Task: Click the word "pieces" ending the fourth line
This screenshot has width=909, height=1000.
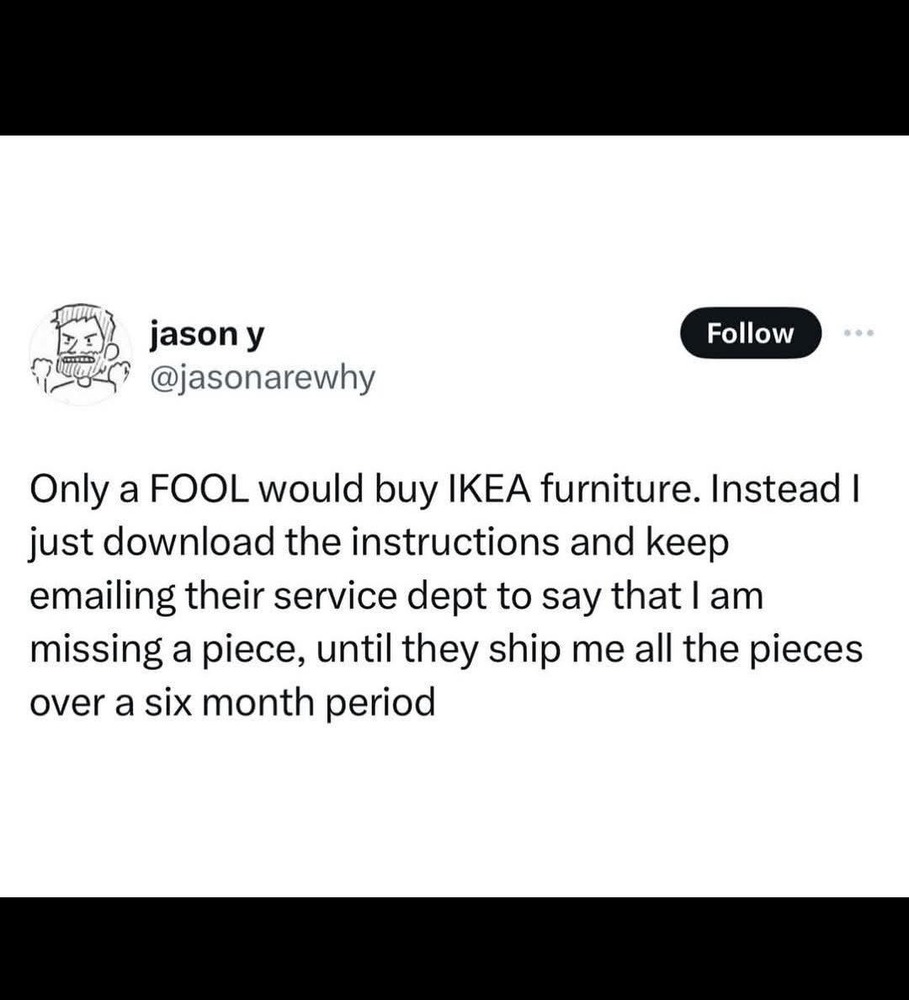Action: pyautogui.click(x=810, y=651)
